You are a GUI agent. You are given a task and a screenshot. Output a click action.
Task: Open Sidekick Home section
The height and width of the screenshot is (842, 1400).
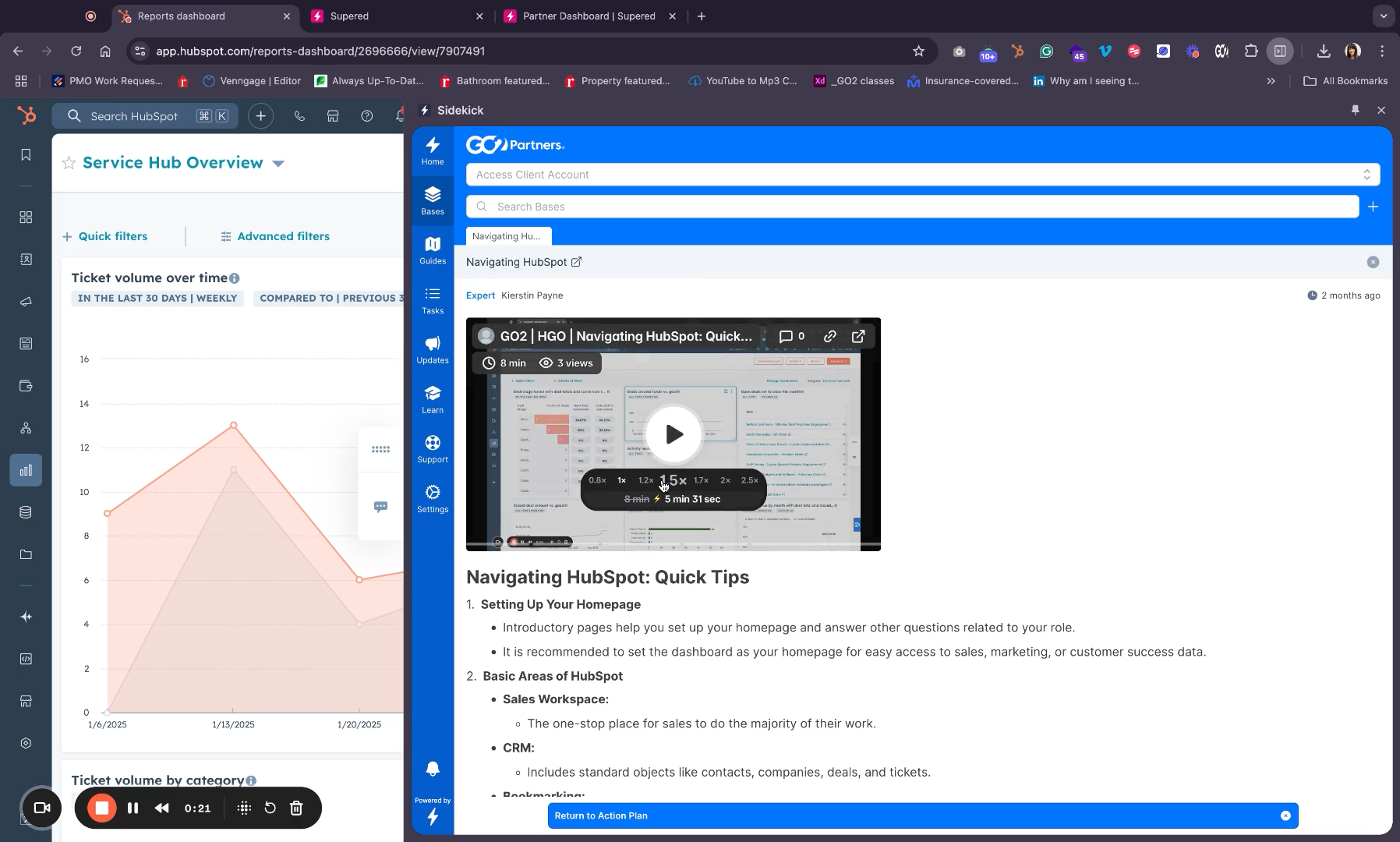click(x=433, y=151)
